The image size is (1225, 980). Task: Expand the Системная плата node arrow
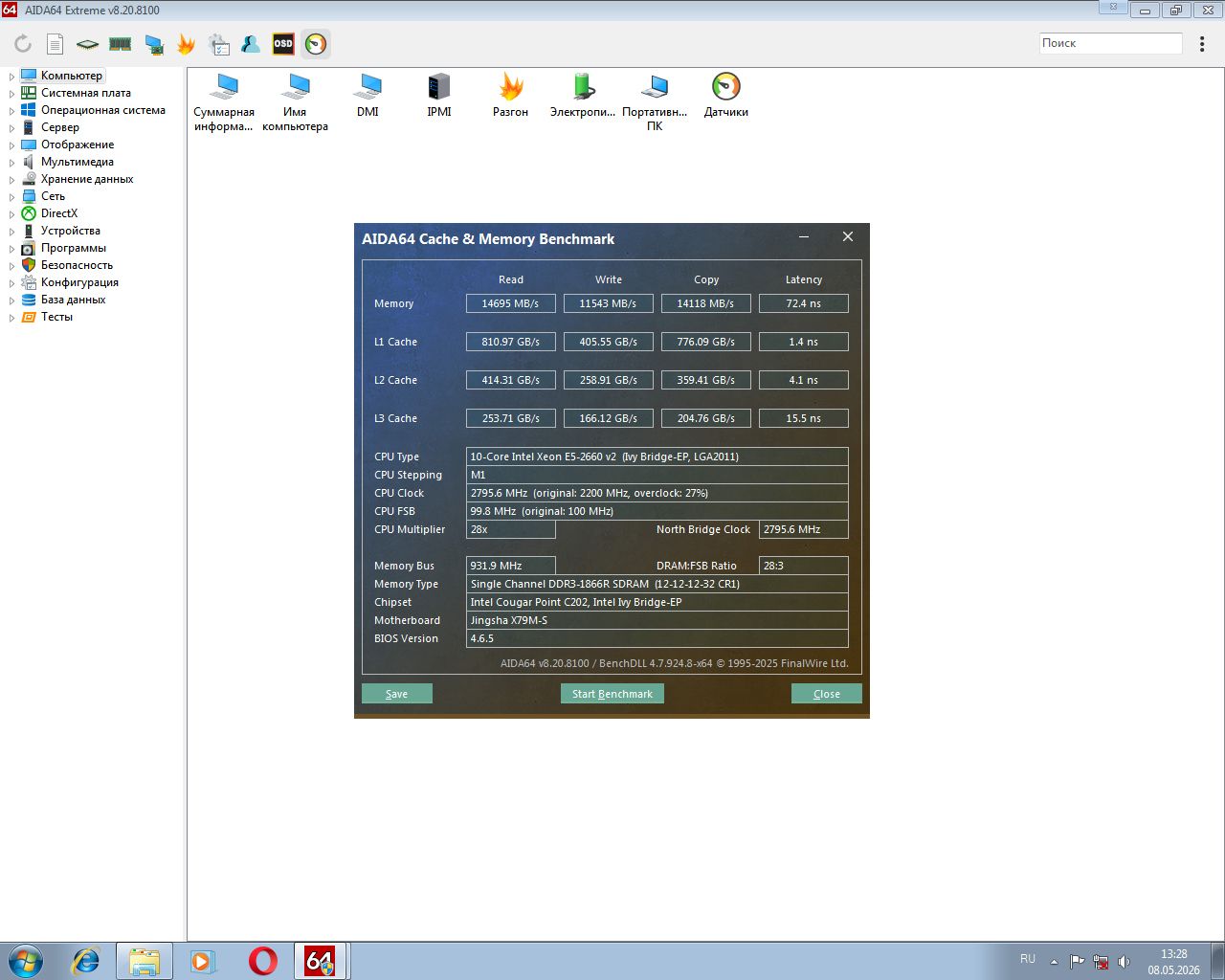coord(11,93)
